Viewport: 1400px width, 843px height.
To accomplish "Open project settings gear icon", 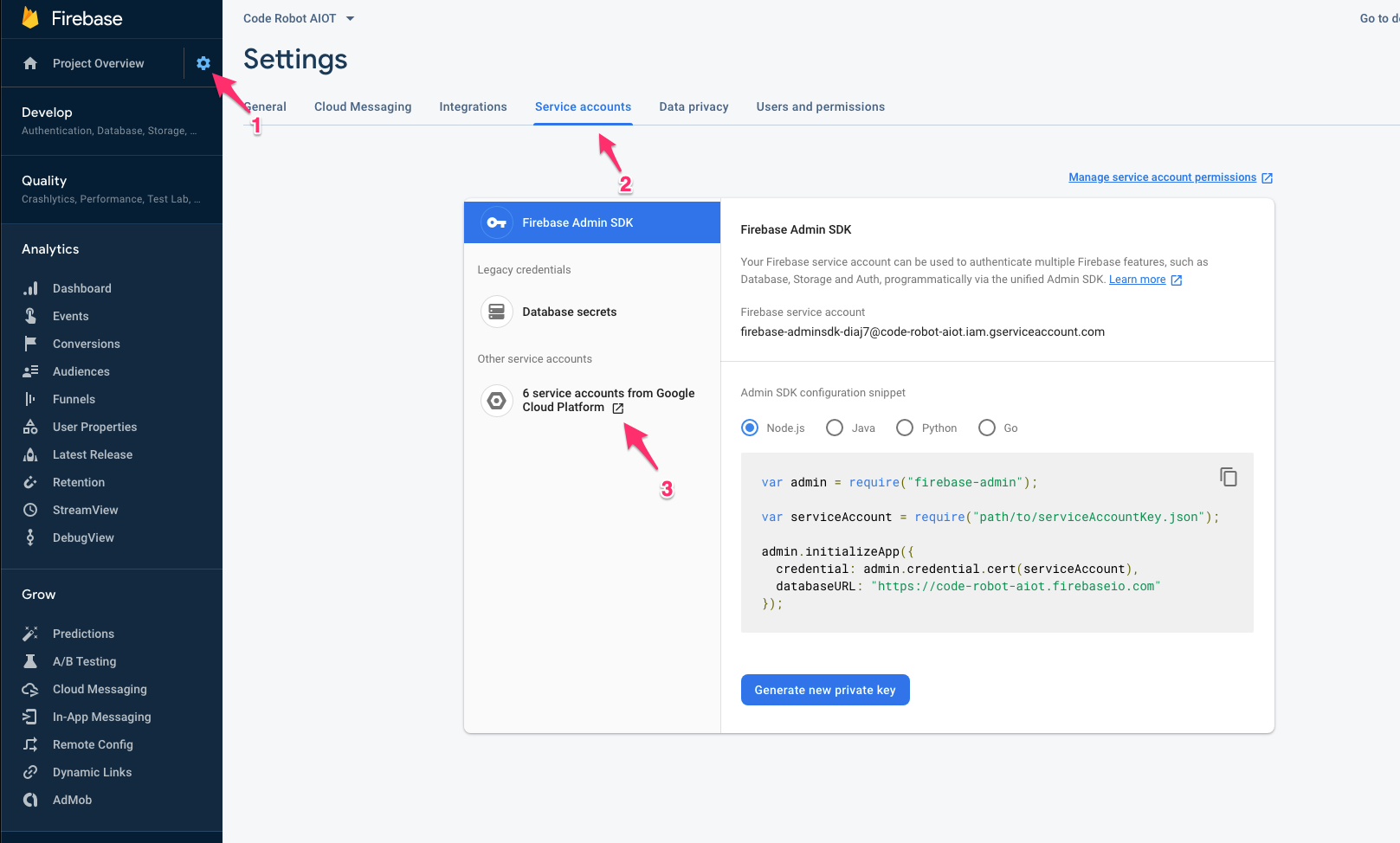I will pyautogui.click(x=203, y=63).
